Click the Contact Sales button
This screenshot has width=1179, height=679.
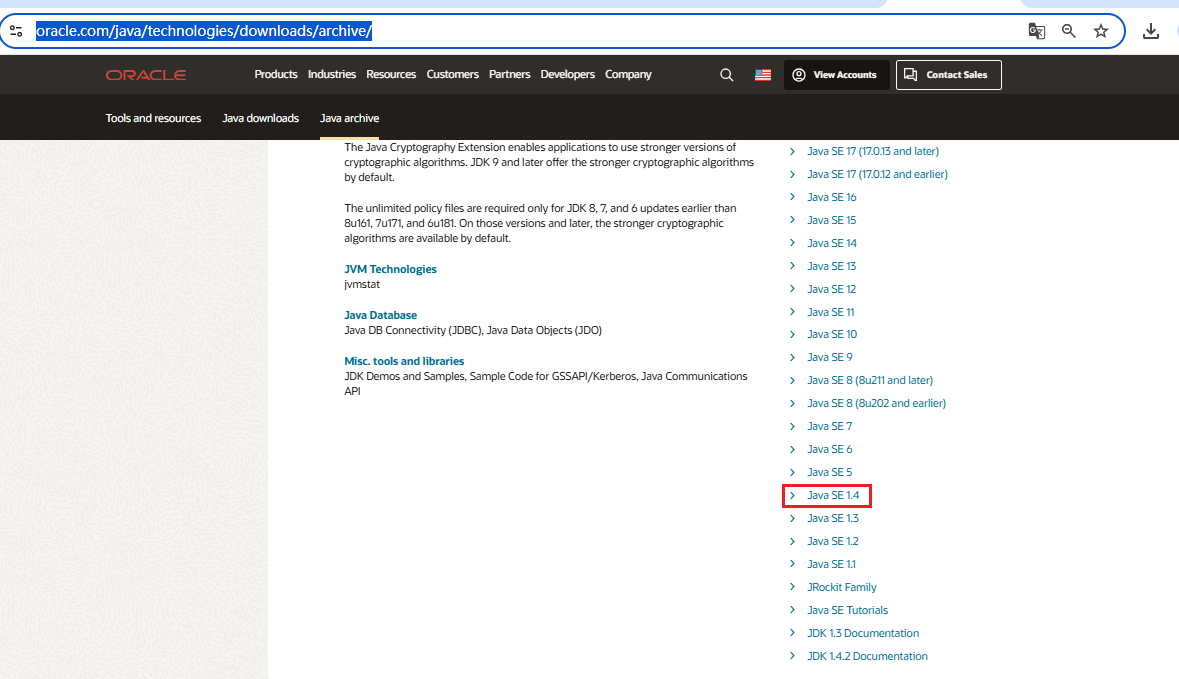click(x=948, y=75)
